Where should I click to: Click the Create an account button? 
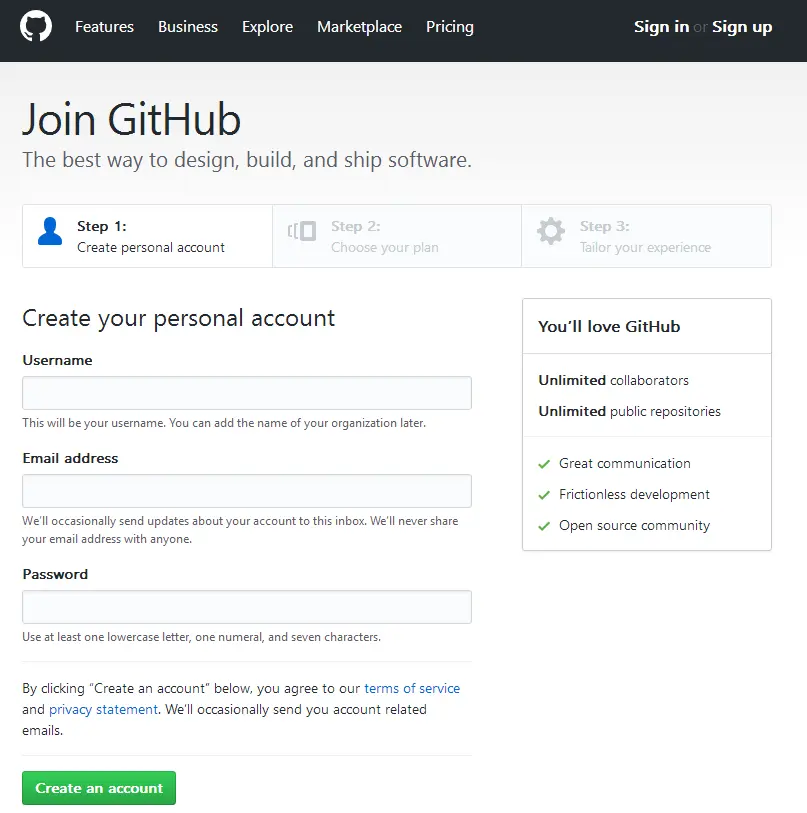click(99, 788)
